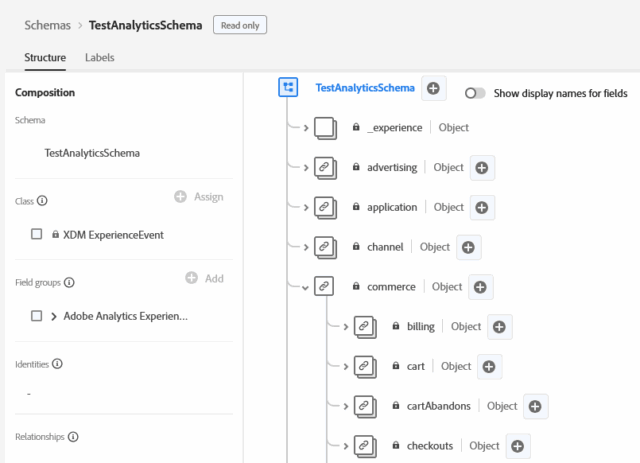Screen dimensions: 640x463
Task: Collapse the commerce object node
Action: [x=305, y=287]
